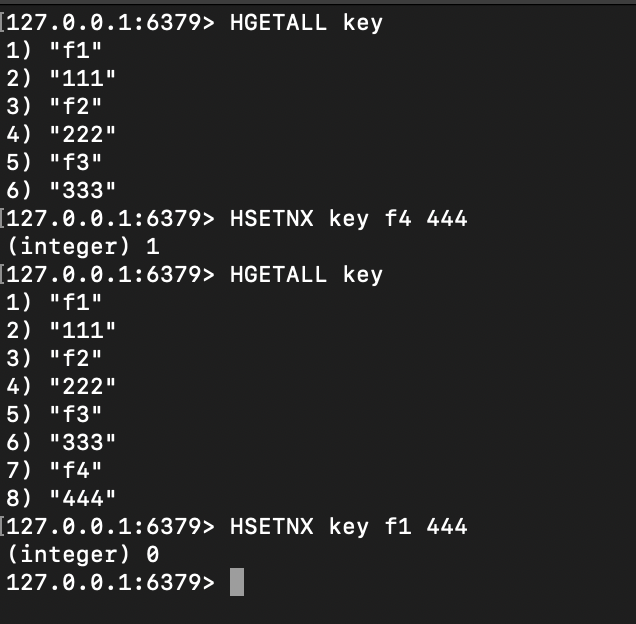Click the last empty 127.0.0.1:6379> prompt text
Image resolution: width=636 pixels, height=624 pixels.
point(110,583)
